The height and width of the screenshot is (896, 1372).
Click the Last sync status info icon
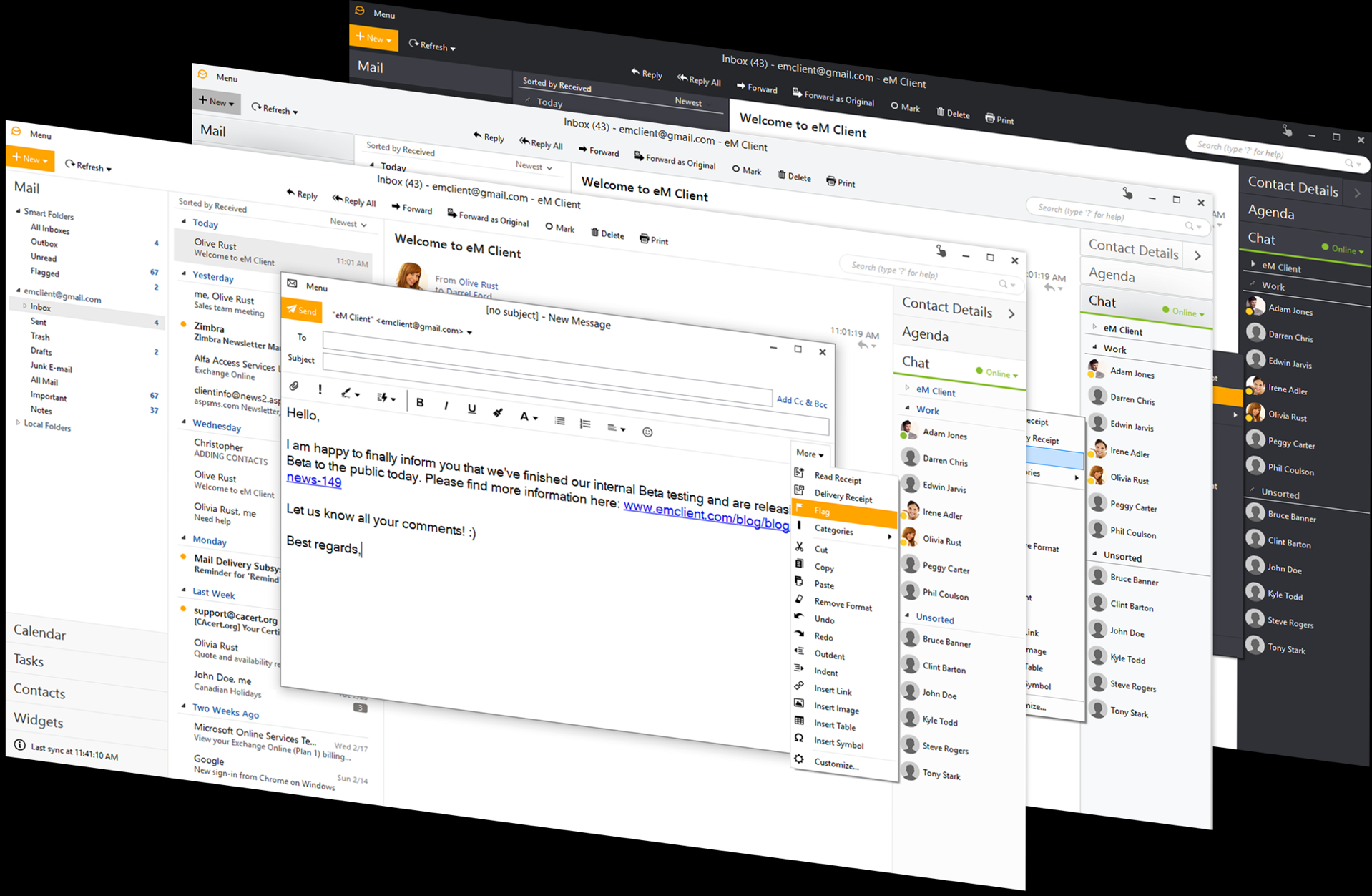pyautogui.click(x=20, y=744)
